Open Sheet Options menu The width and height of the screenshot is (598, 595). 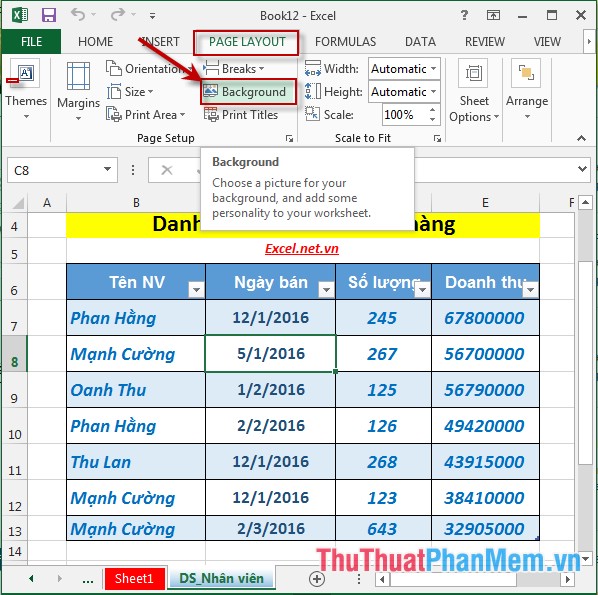pyautogui.click(x=474, y=90)
